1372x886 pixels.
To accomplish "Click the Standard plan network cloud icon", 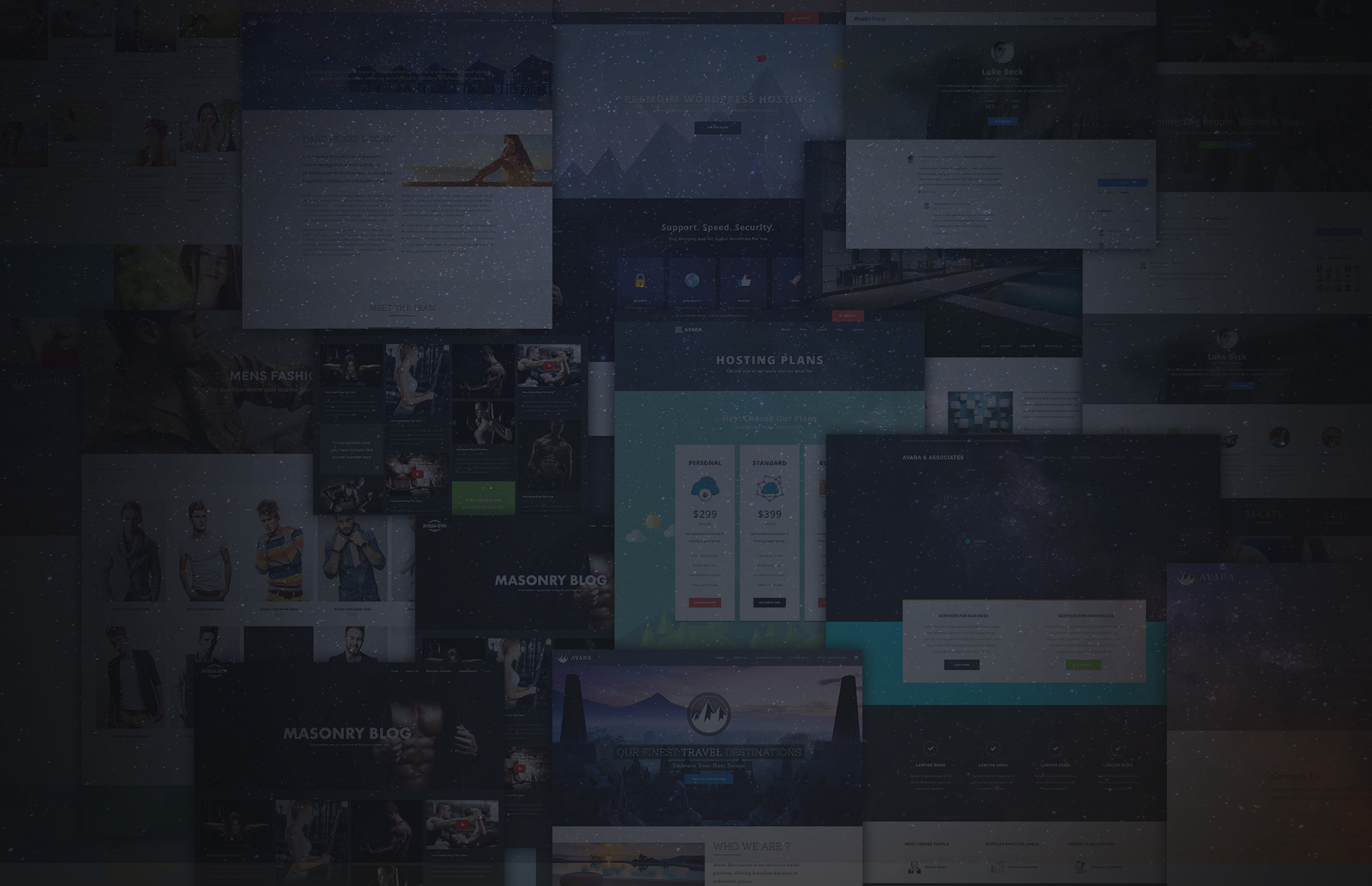I will [x=769, y=489].
